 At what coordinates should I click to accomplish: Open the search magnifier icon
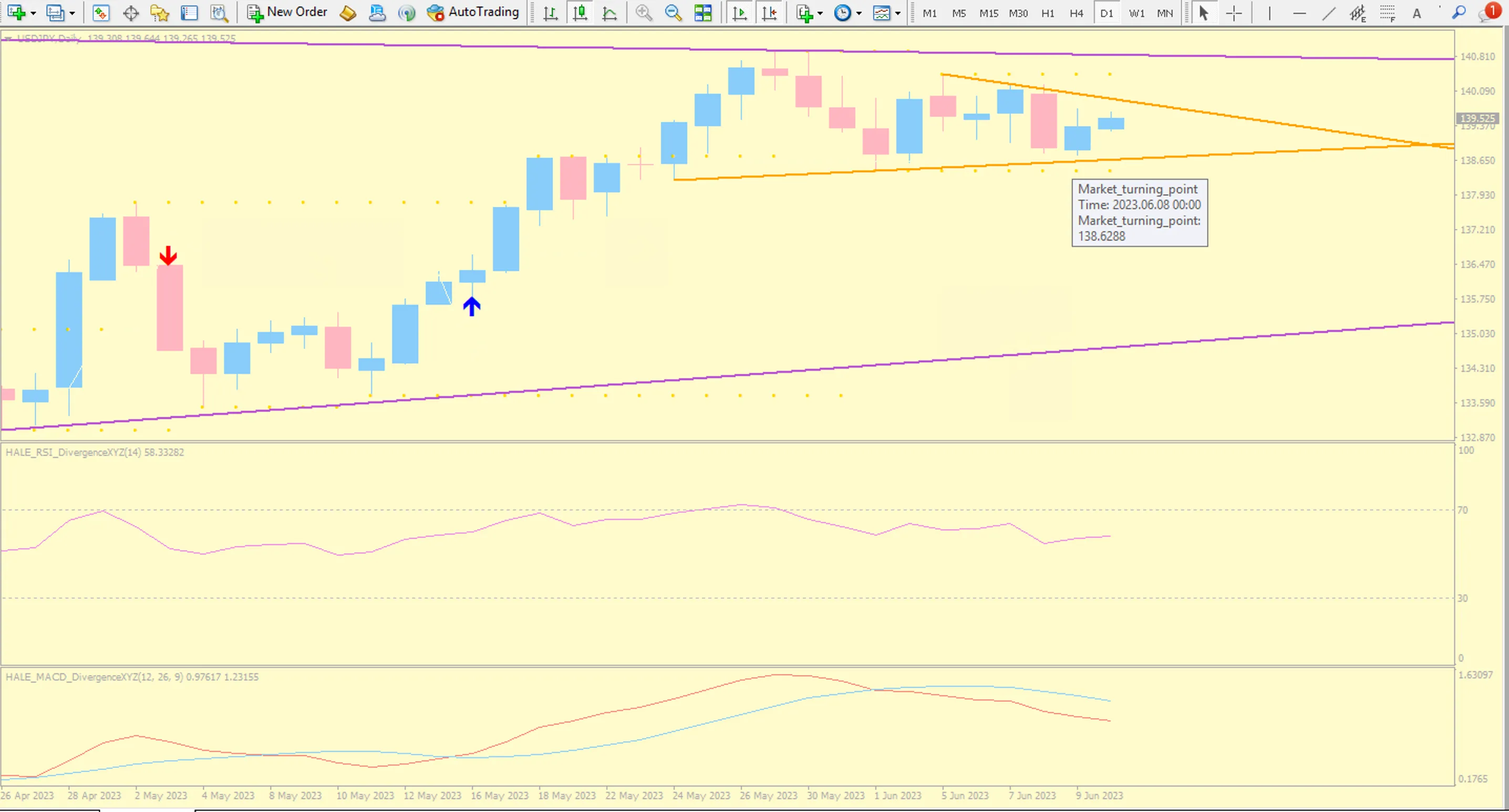tap(1459, 13)
